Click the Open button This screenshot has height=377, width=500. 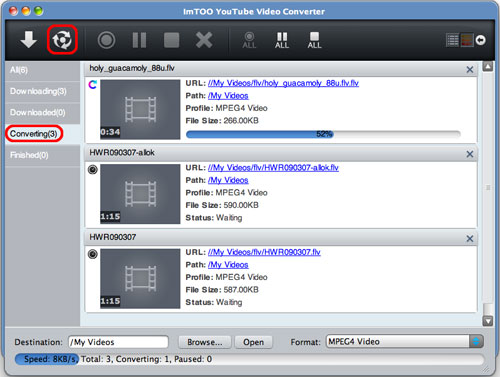click(x=253, y=342)
